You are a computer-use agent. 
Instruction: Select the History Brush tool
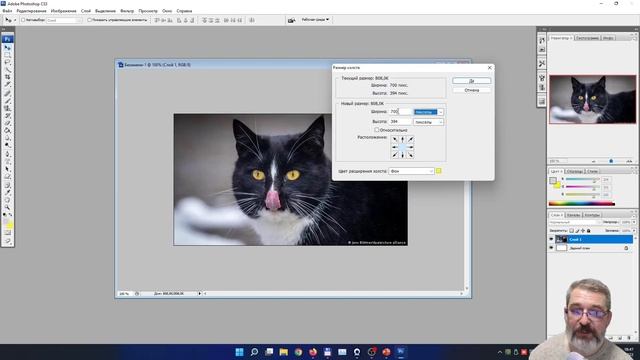coord(7,116)
